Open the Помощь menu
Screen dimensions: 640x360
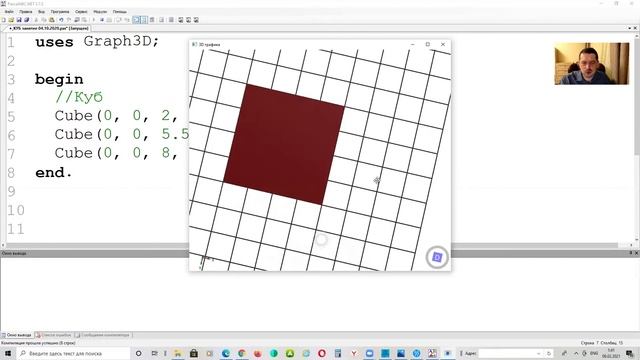point(120,12)
